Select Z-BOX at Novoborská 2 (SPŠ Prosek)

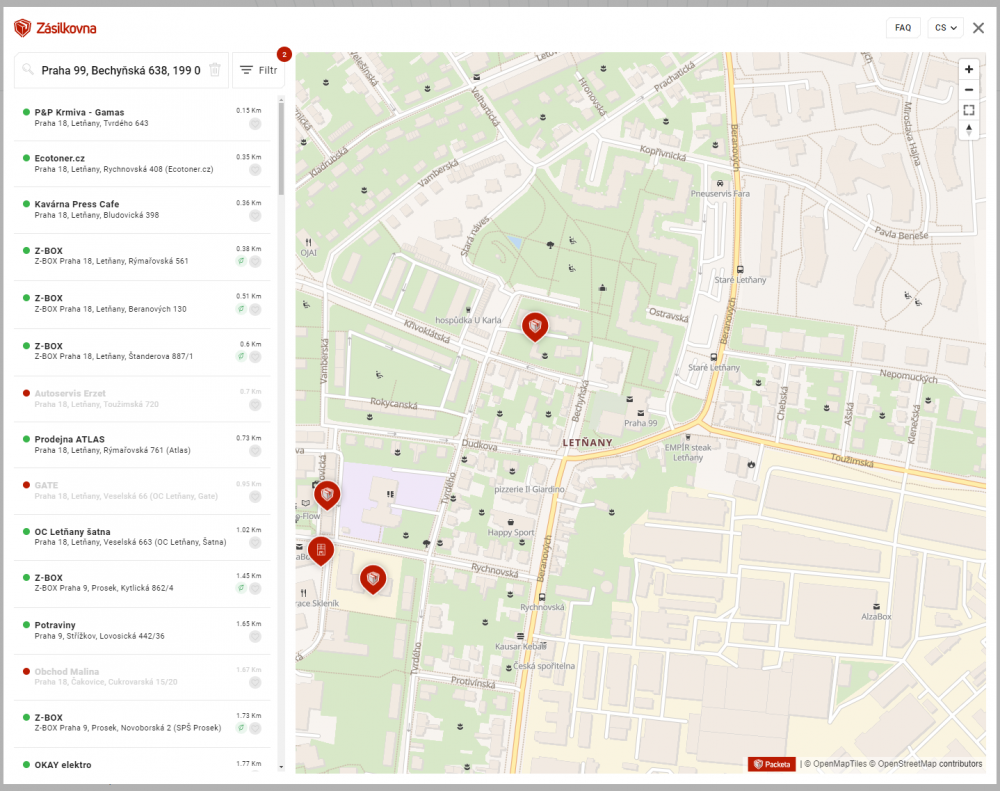tap(142, 723)
